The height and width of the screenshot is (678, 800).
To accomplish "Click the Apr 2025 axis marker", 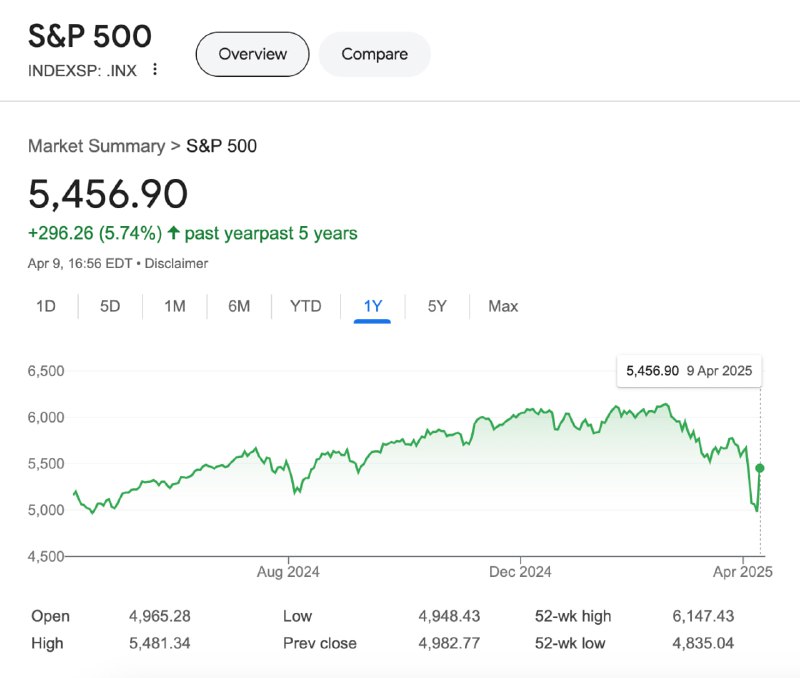I will [x=742, y=571].
